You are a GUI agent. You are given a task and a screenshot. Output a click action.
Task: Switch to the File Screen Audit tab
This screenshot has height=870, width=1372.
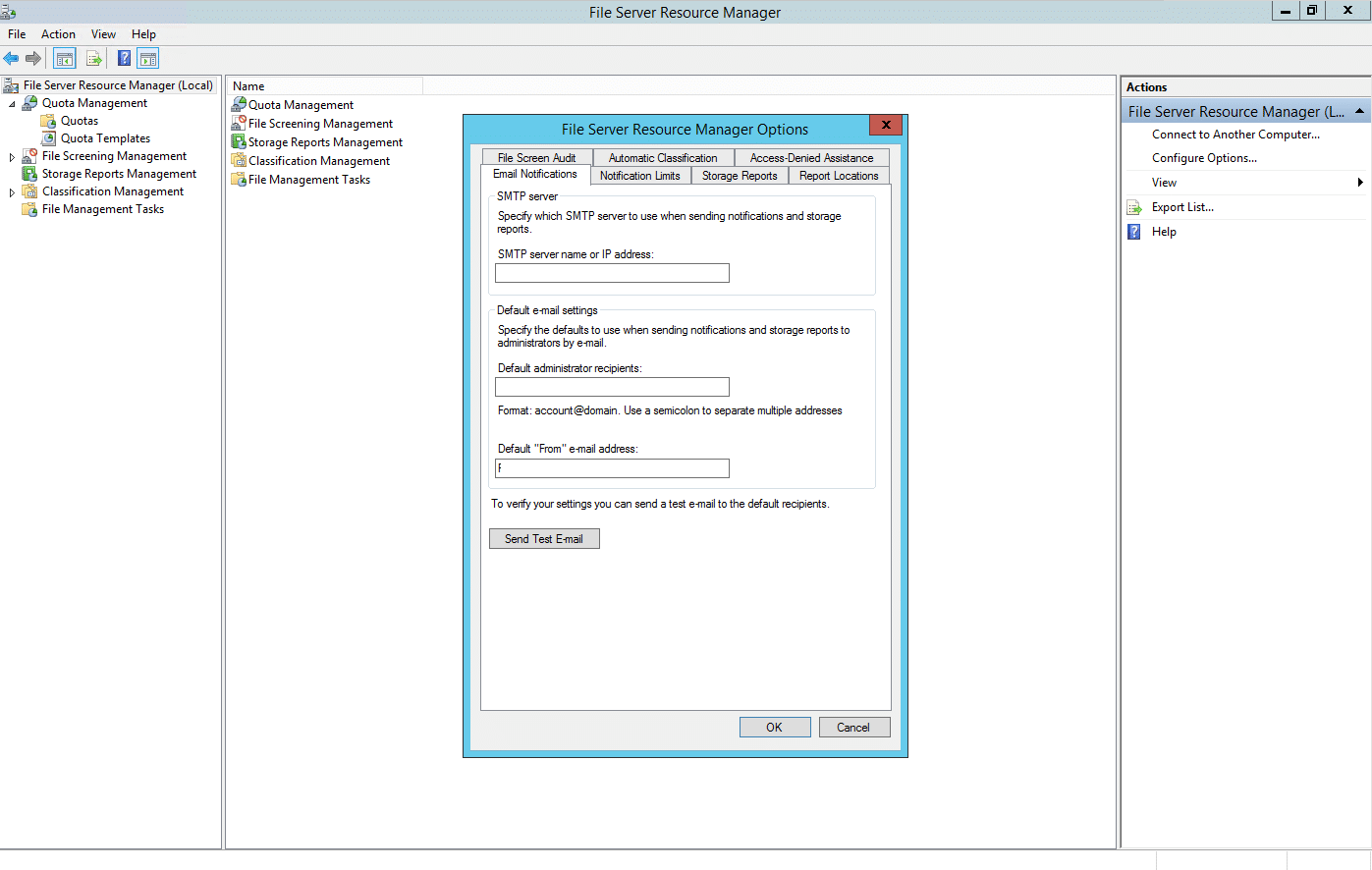tap(537, 158)
